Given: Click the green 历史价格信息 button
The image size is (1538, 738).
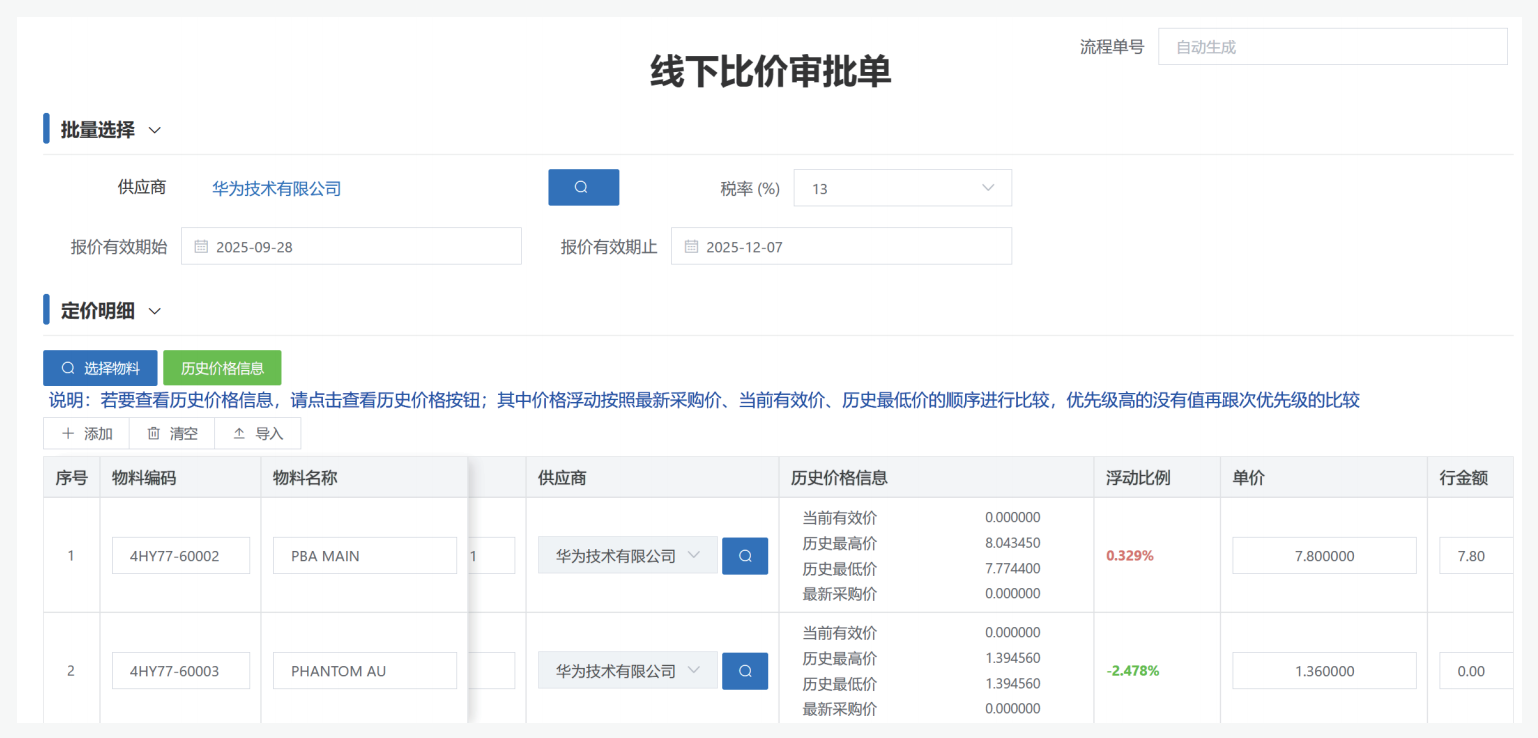Looking at the screenshot, I should [222, 368].
